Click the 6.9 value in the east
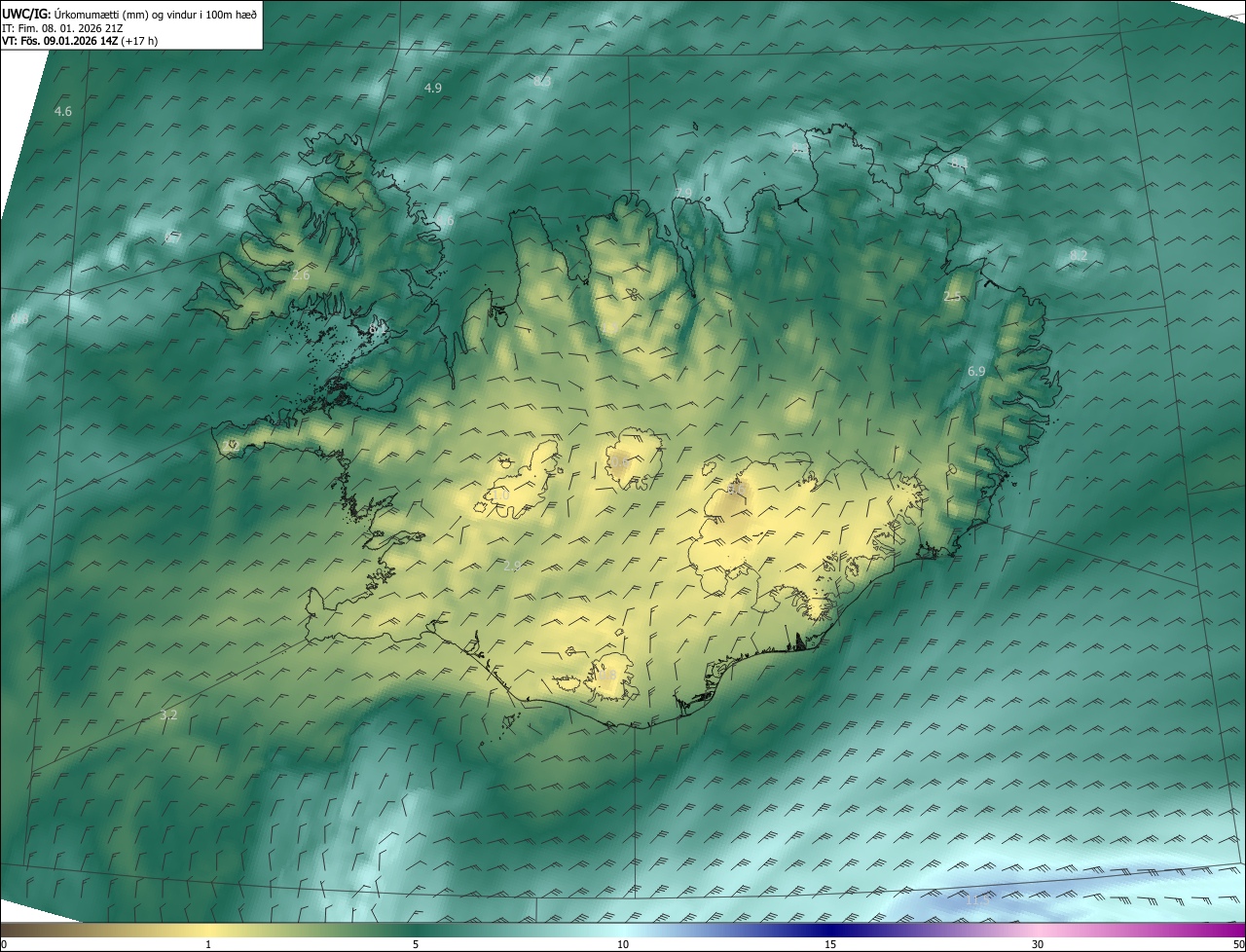 point(976,371)
